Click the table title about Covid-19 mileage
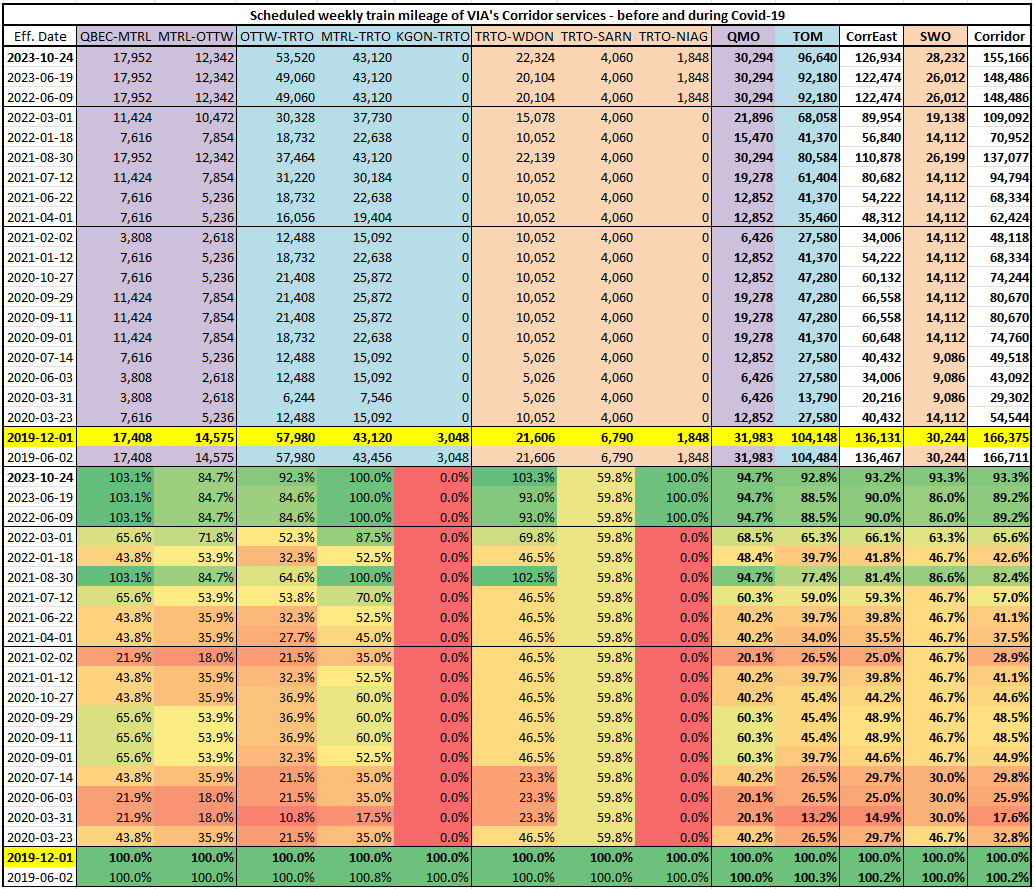Image resolution: width=1034 pixels, height=889 pixels. pos(516,14)
